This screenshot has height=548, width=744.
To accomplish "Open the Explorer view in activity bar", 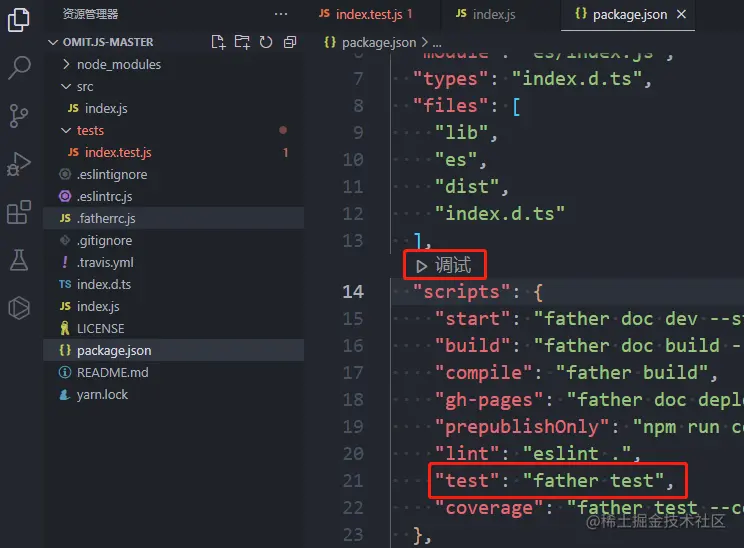I will [19, 20].
